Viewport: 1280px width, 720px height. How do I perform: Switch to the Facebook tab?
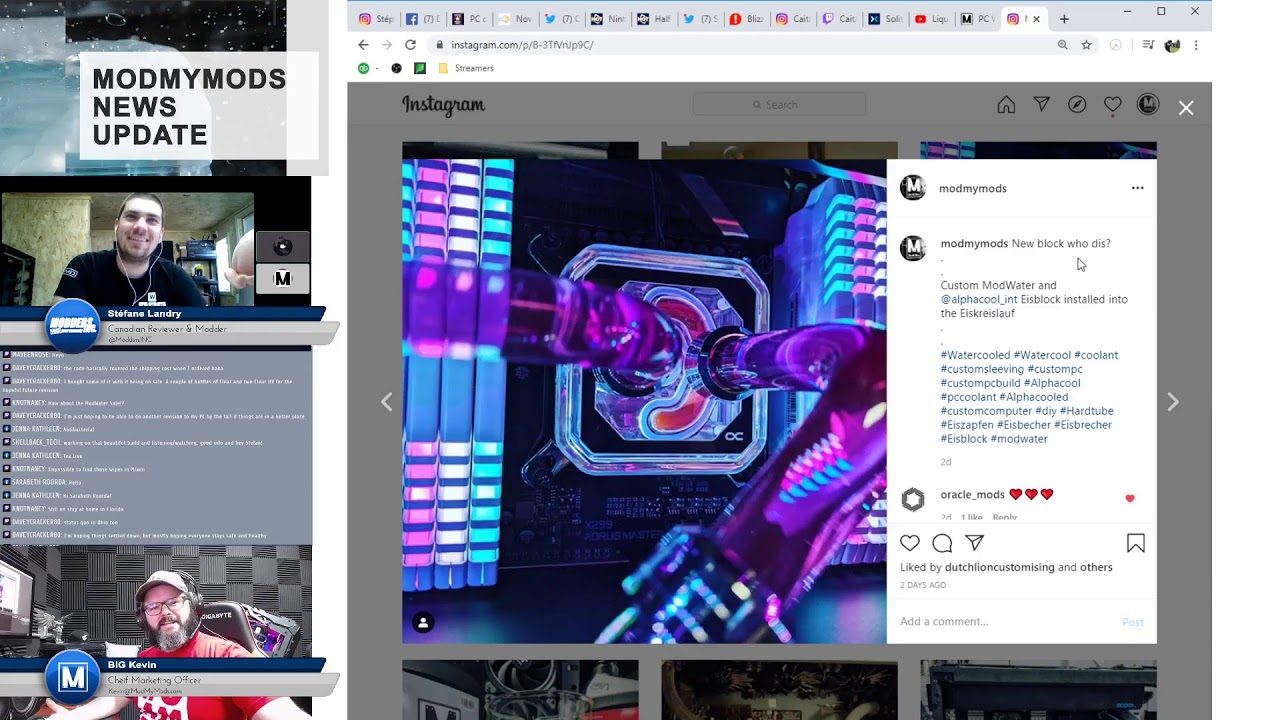click(x=423, y=19)
